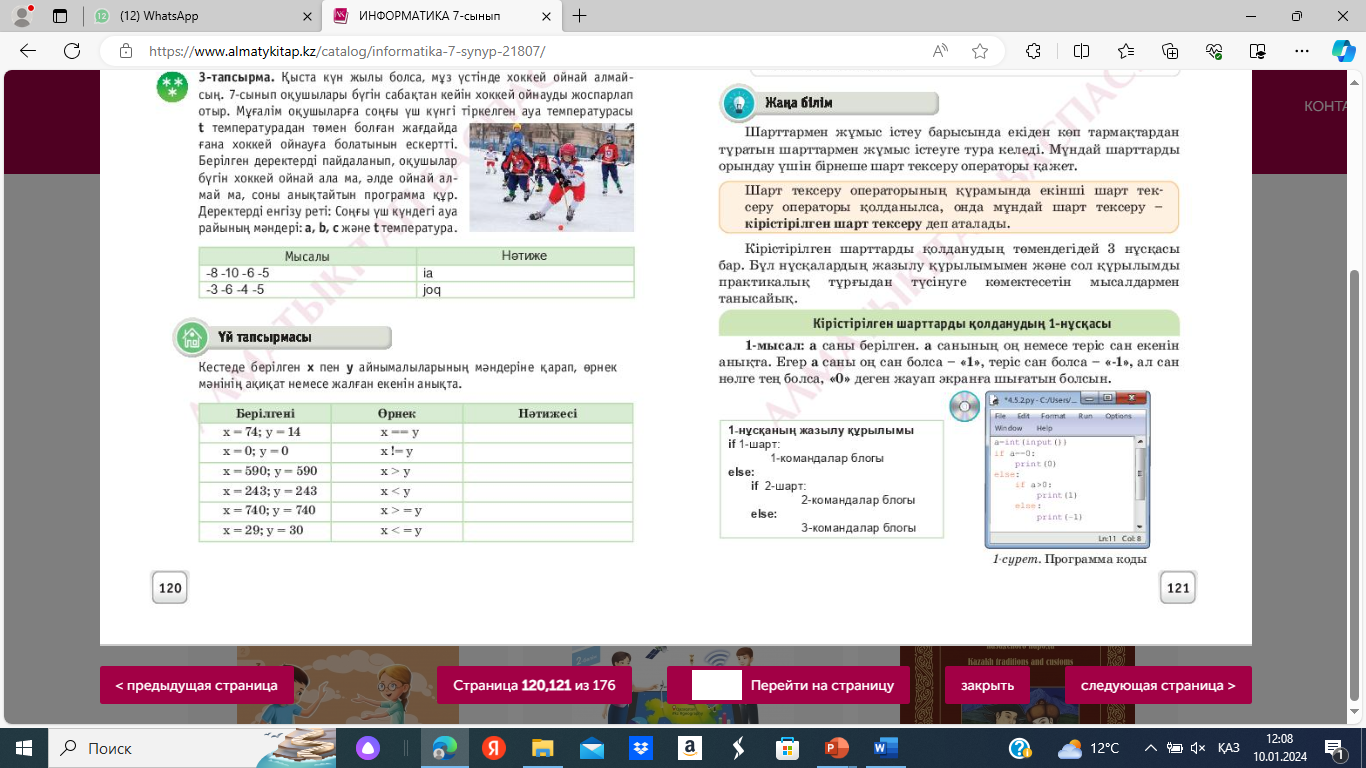
Task: Open File Explorer from taskbar
Action: tap(542, 748)
